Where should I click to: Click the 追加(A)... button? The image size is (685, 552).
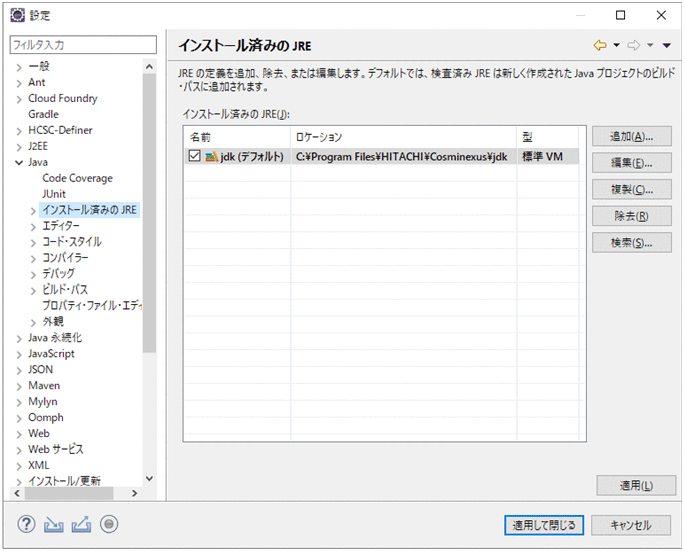[632, 136]
